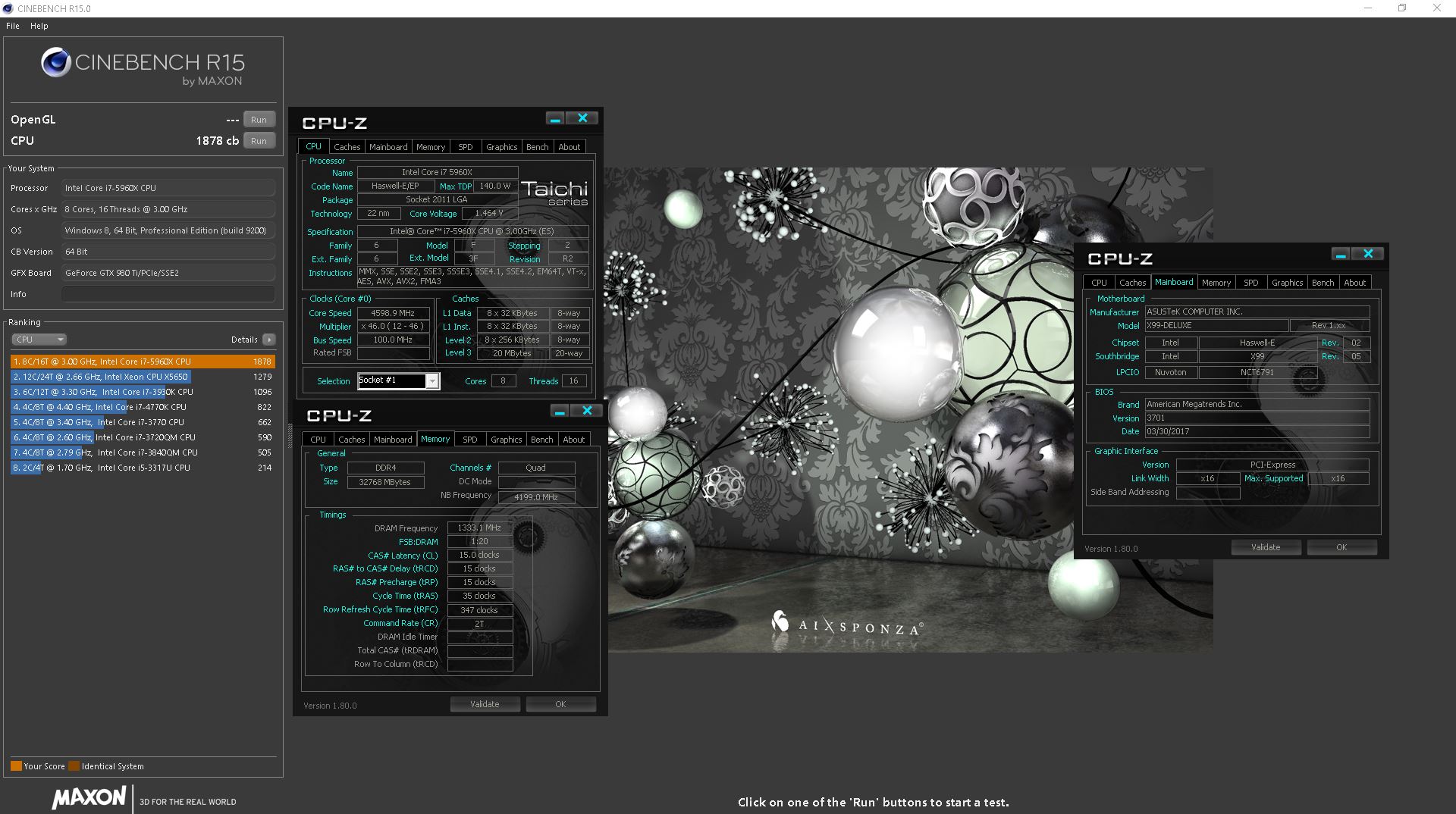Open Bench tab in top CPU-Z window
Image resolution: width=1456 pixels, height=814 pixels.
tap(538, 147)
